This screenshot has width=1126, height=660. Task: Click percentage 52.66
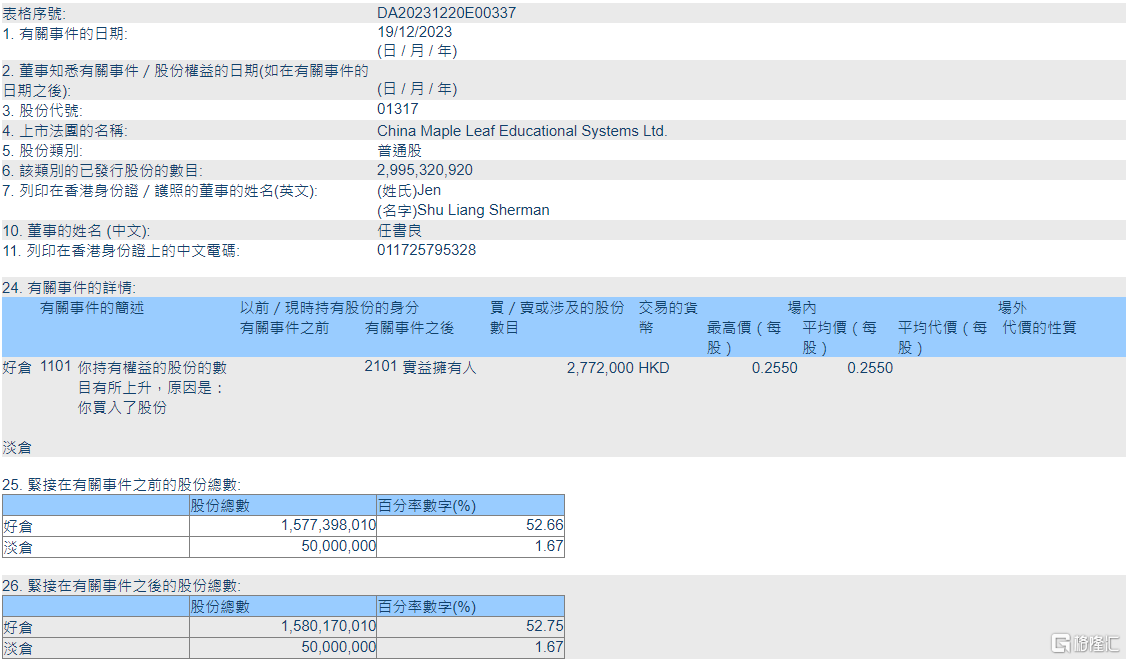[x=544, y=526]
